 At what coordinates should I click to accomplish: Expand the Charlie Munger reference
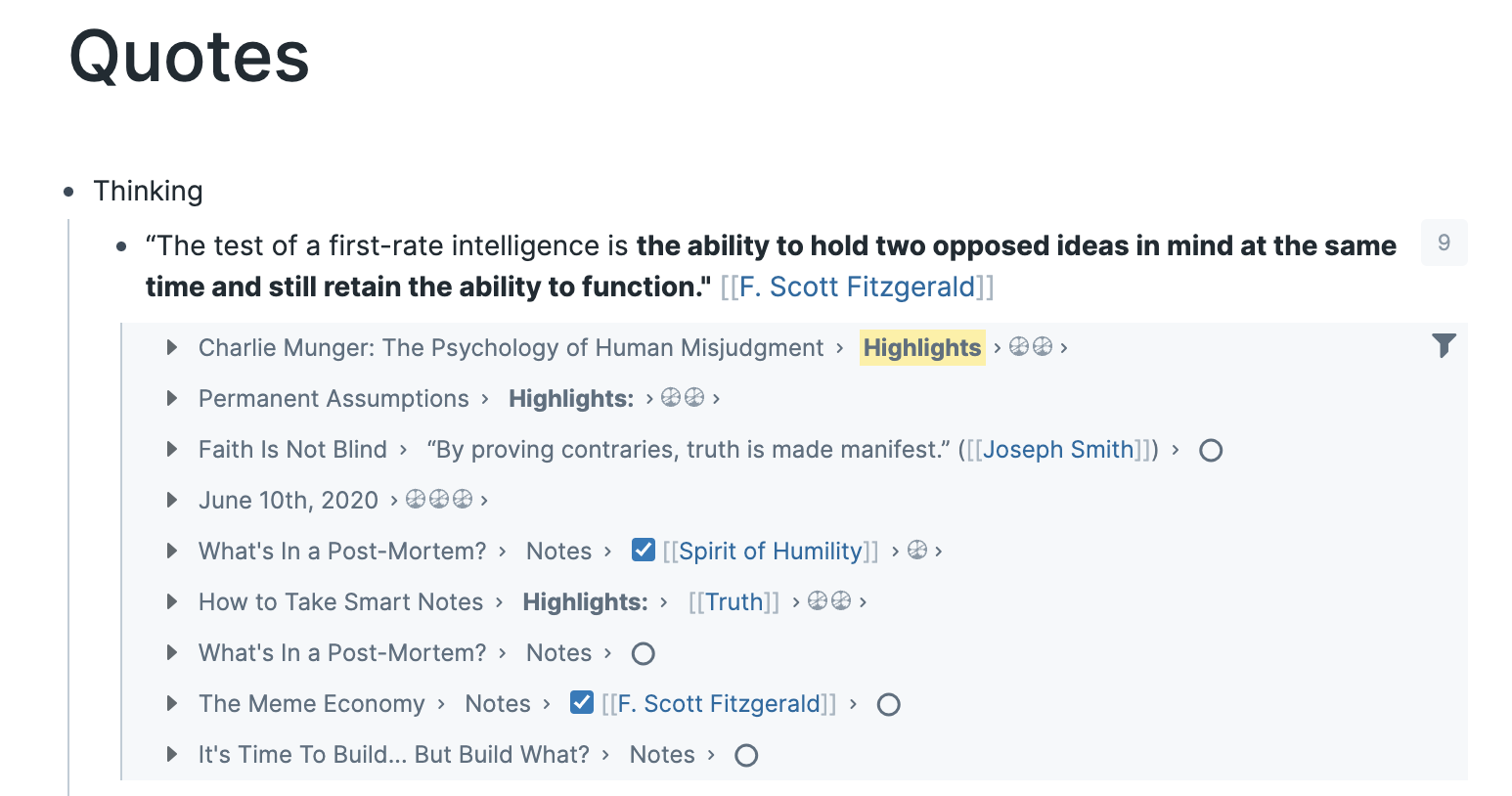point(172,348)
